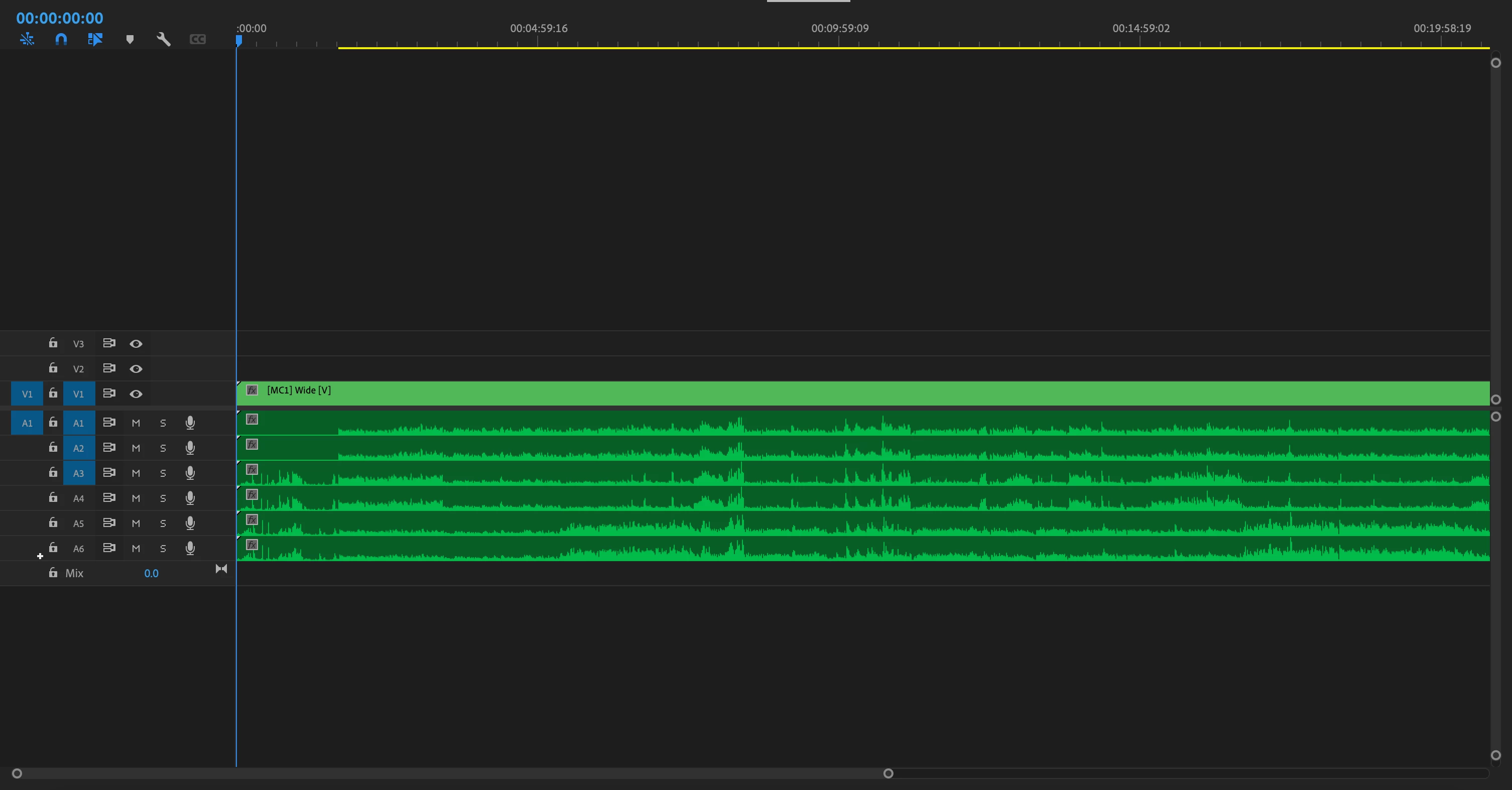Hide track V2 output with eye icon

tap(136, 368)
